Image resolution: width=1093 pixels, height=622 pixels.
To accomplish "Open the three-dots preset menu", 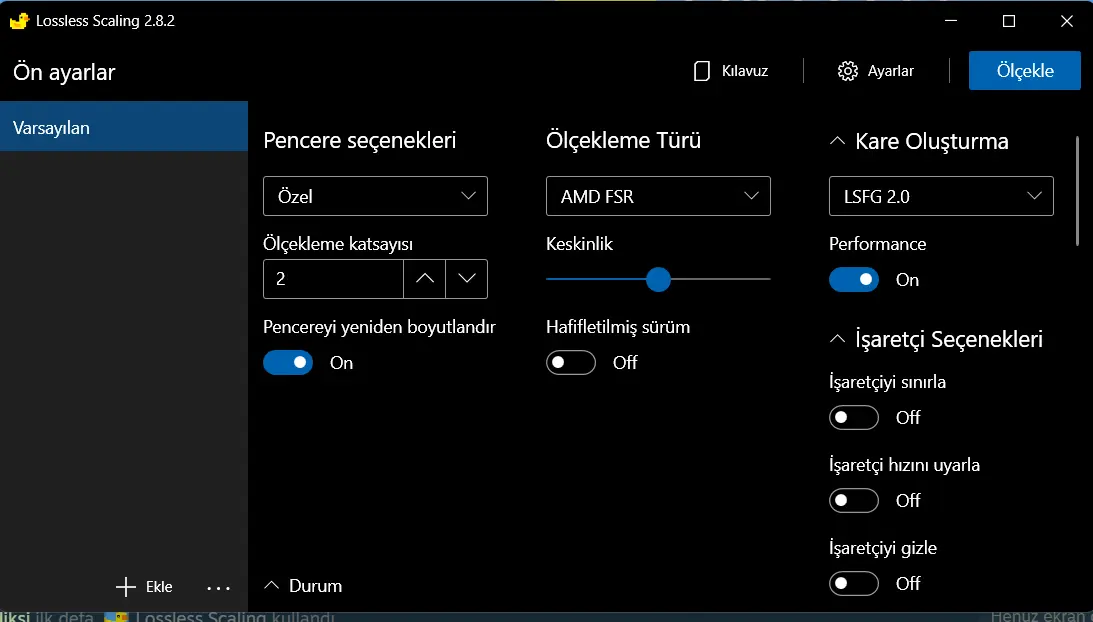I will [218, 588].
